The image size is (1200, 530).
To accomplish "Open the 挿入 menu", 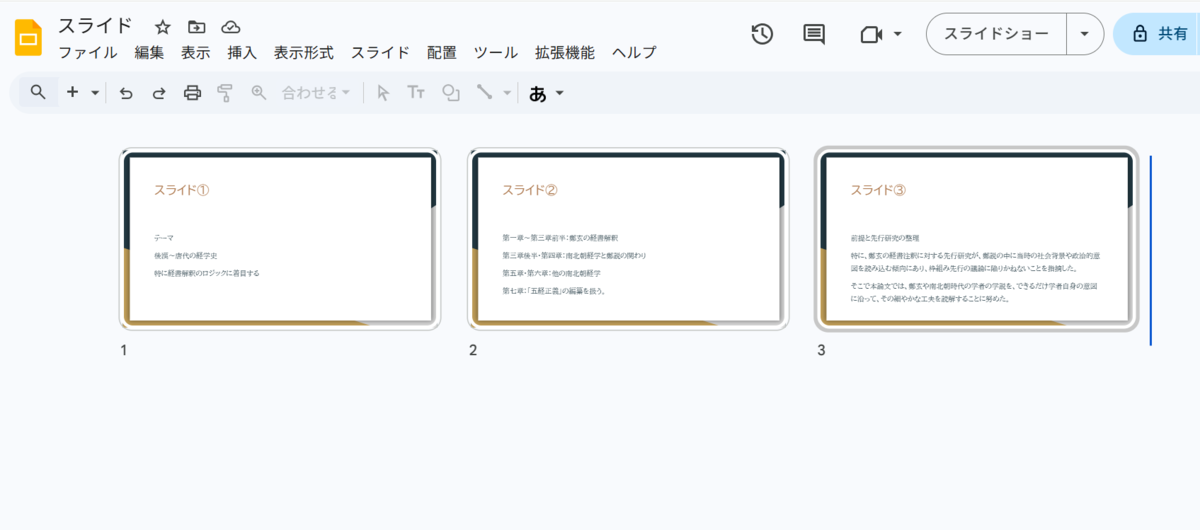I will [242, 53].
